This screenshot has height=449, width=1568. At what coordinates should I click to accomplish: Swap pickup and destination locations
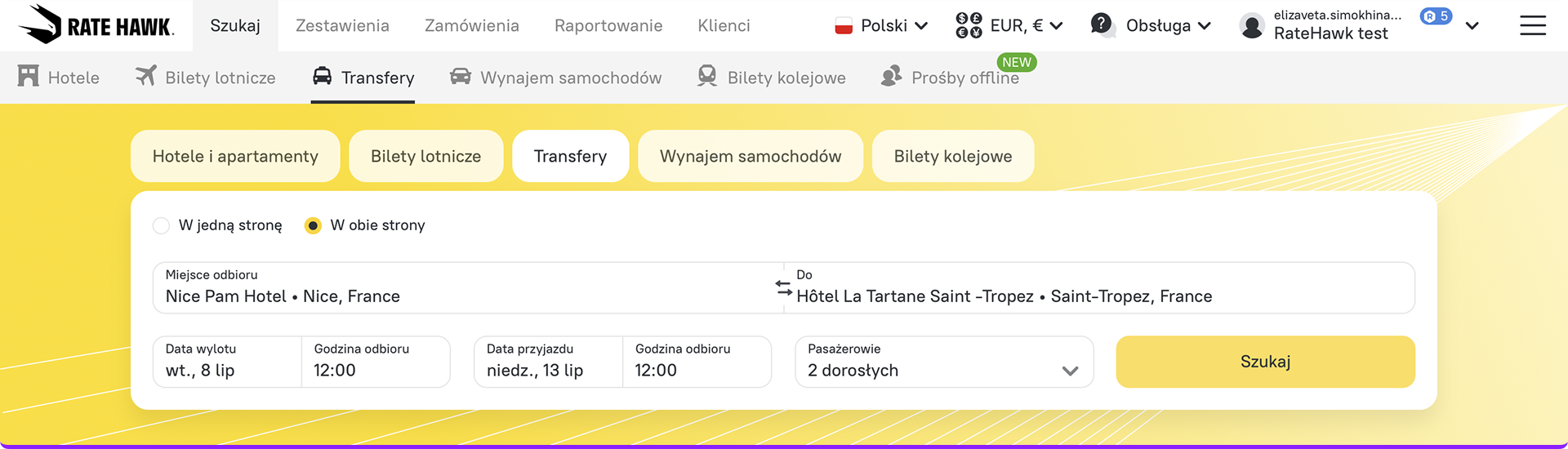coord(784,287)
